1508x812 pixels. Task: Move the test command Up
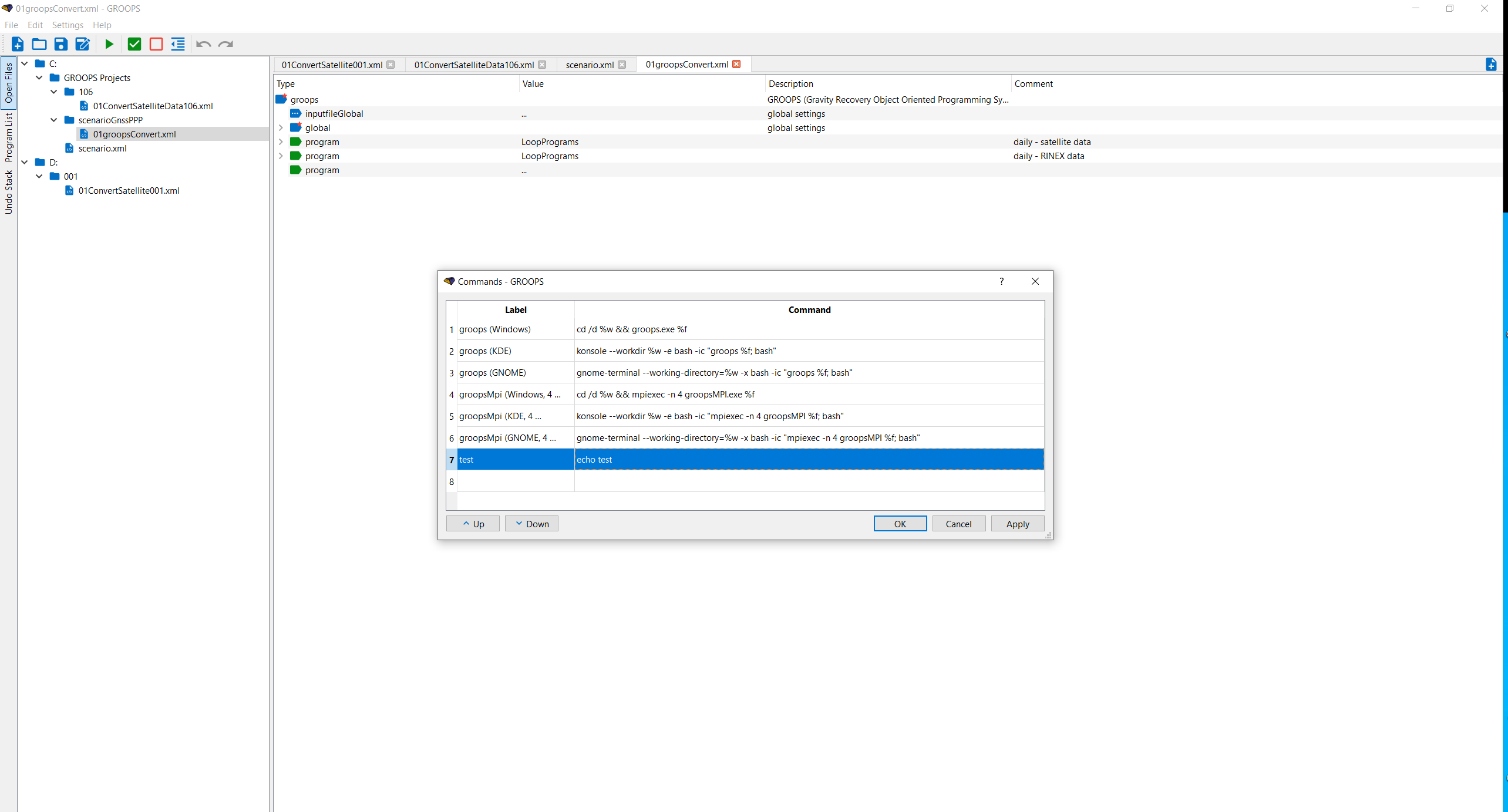[472, 523]
